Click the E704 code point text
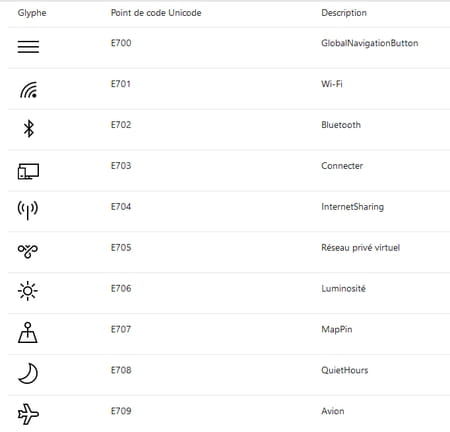450x432 pixels. click(121, 207)
